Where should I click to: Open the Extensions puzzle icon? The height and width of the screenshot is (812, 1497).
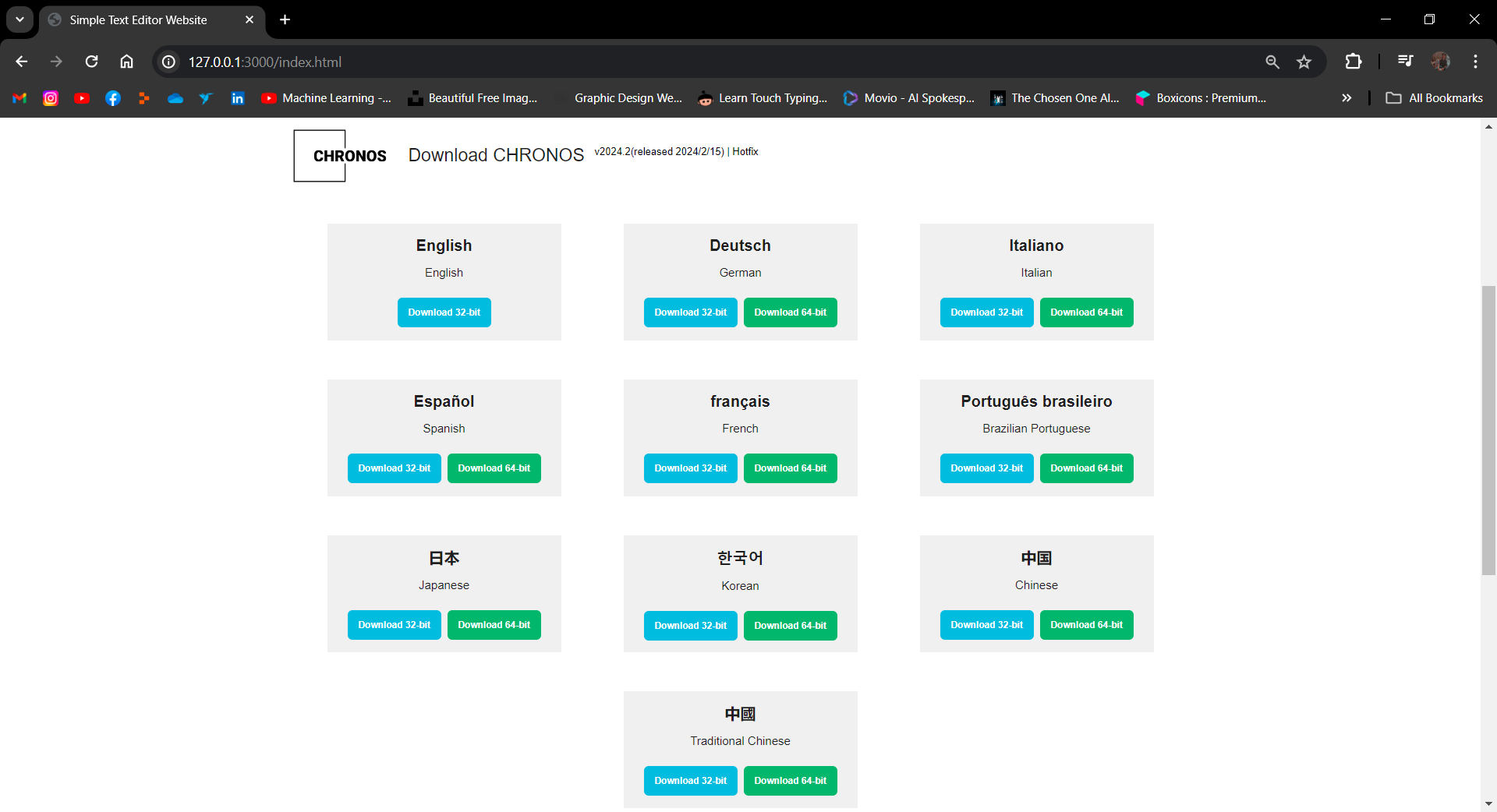pos(1354,62)
